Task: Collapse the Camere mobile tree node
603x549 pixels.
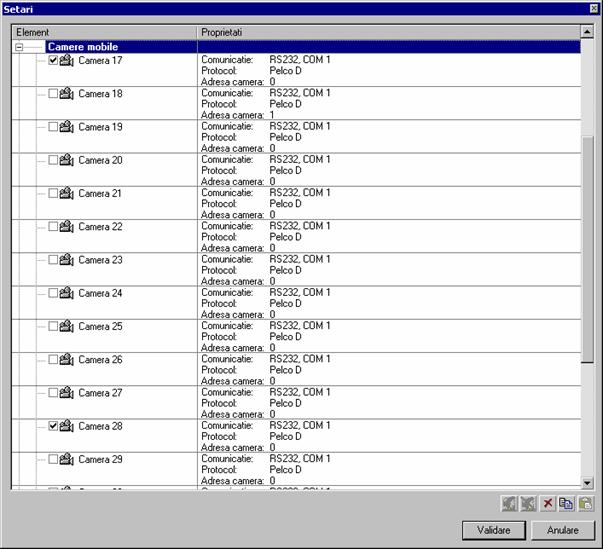Action: point(19,47)
